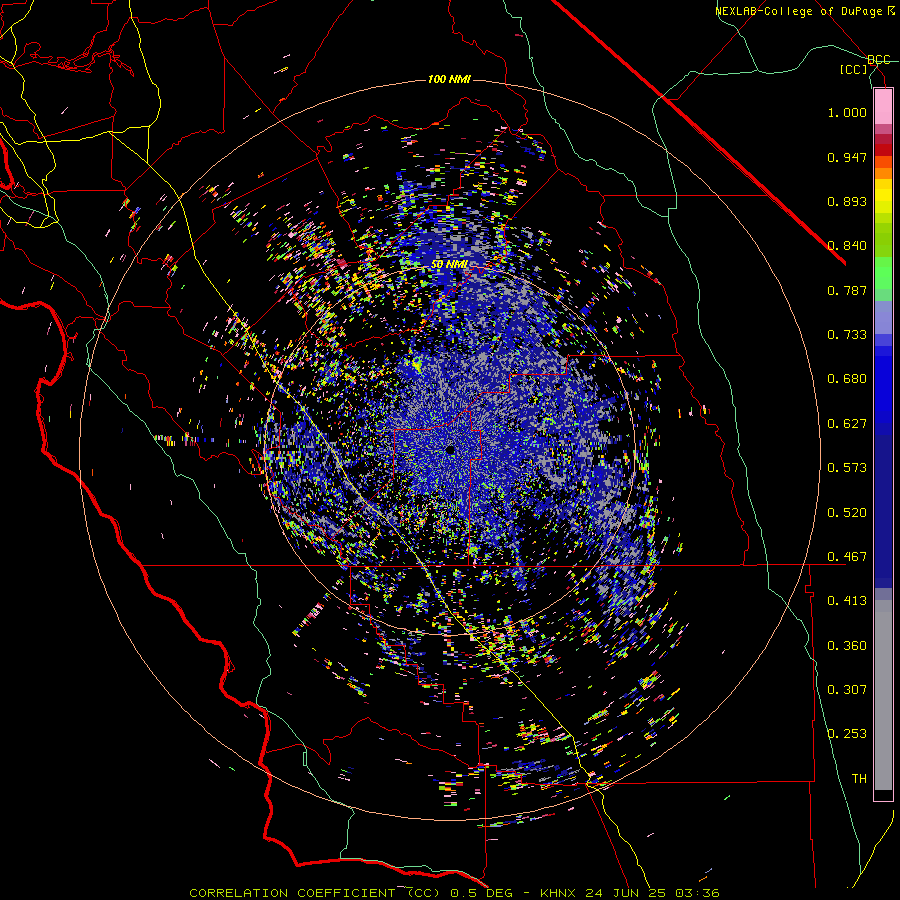Click the 0.627 scale value

click(847, 424)
